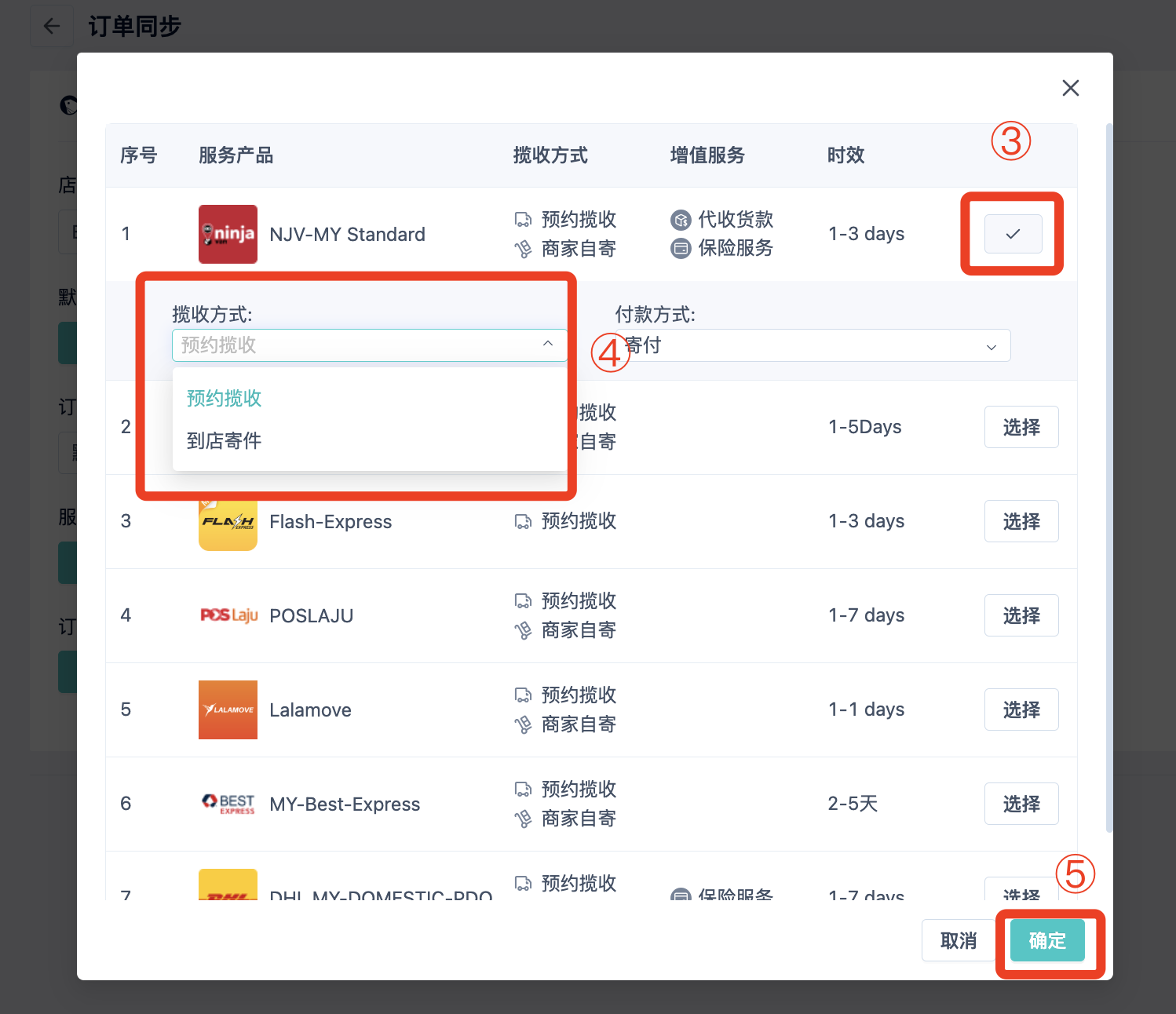Click the 2-5天 value for MY-Best-Express

[853, 804]
